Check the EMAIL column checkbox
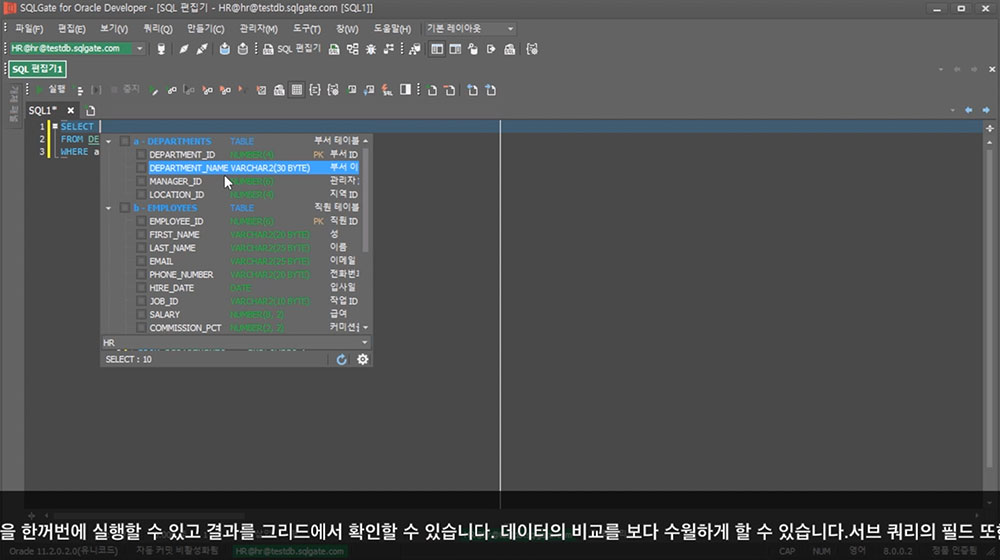 coord(141,262)
